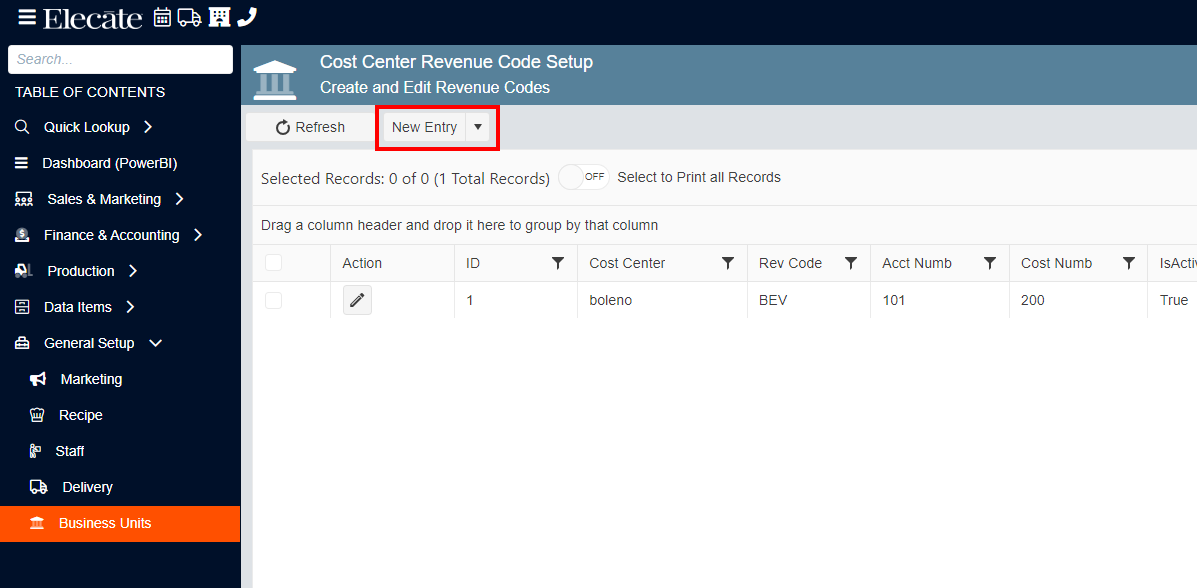Click the Dashboard list icon

[21, 163]
